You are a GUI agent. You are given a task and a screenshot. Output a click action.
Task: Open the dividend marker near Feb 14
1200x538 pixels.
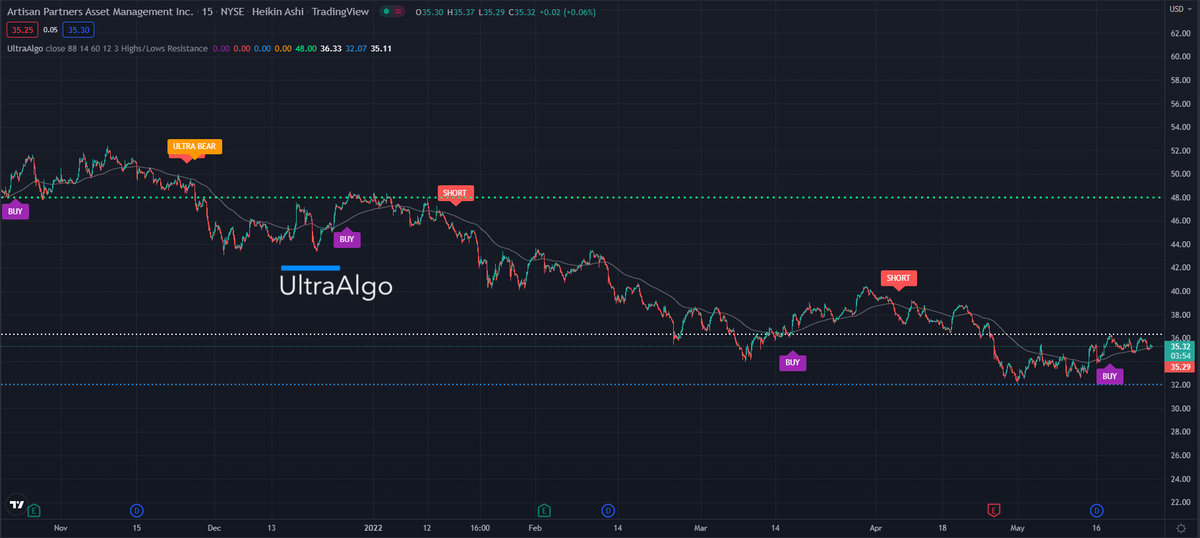pos(607,510)
